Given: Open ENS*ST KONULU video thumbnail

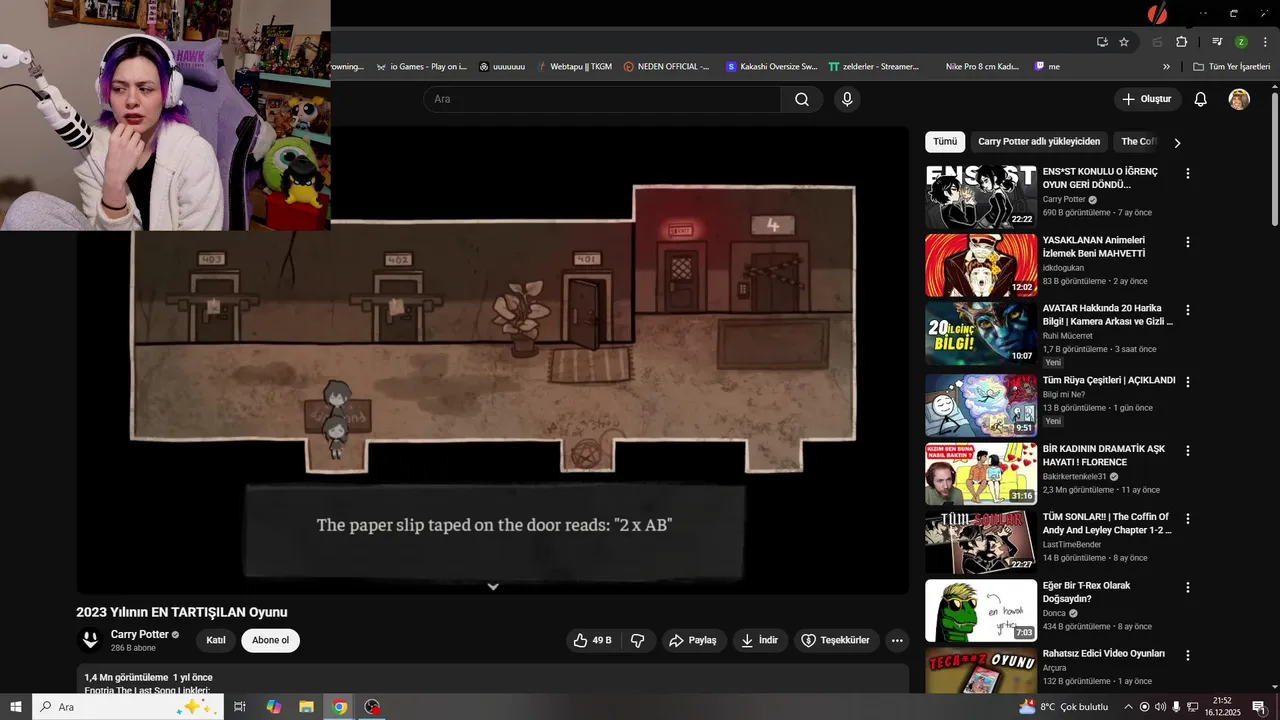Looking at the screenshot, I should click(981, 197).
